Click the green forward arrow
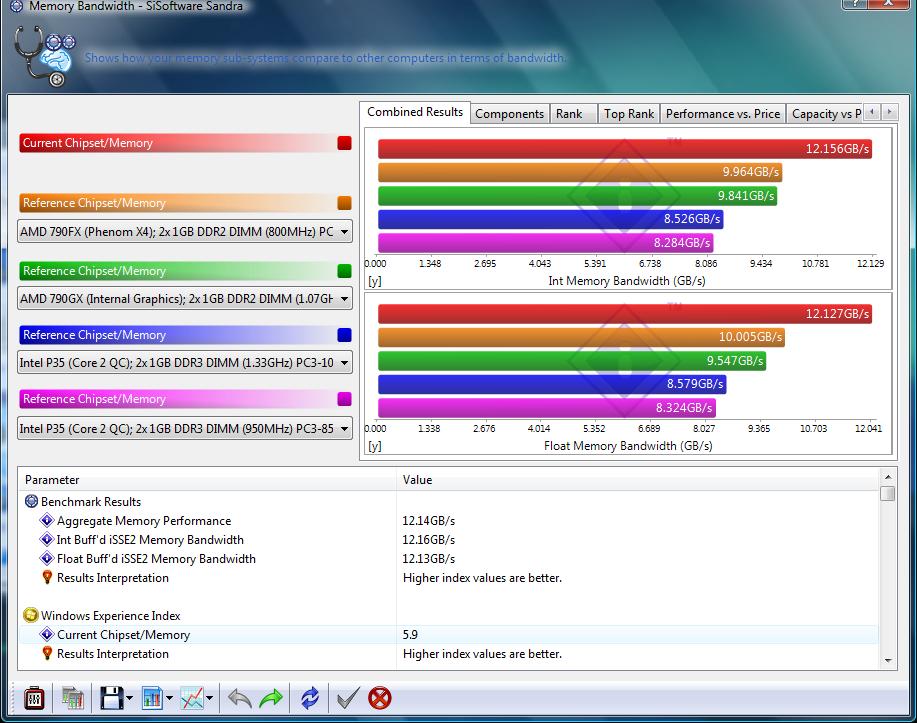 tap(271, 698)
